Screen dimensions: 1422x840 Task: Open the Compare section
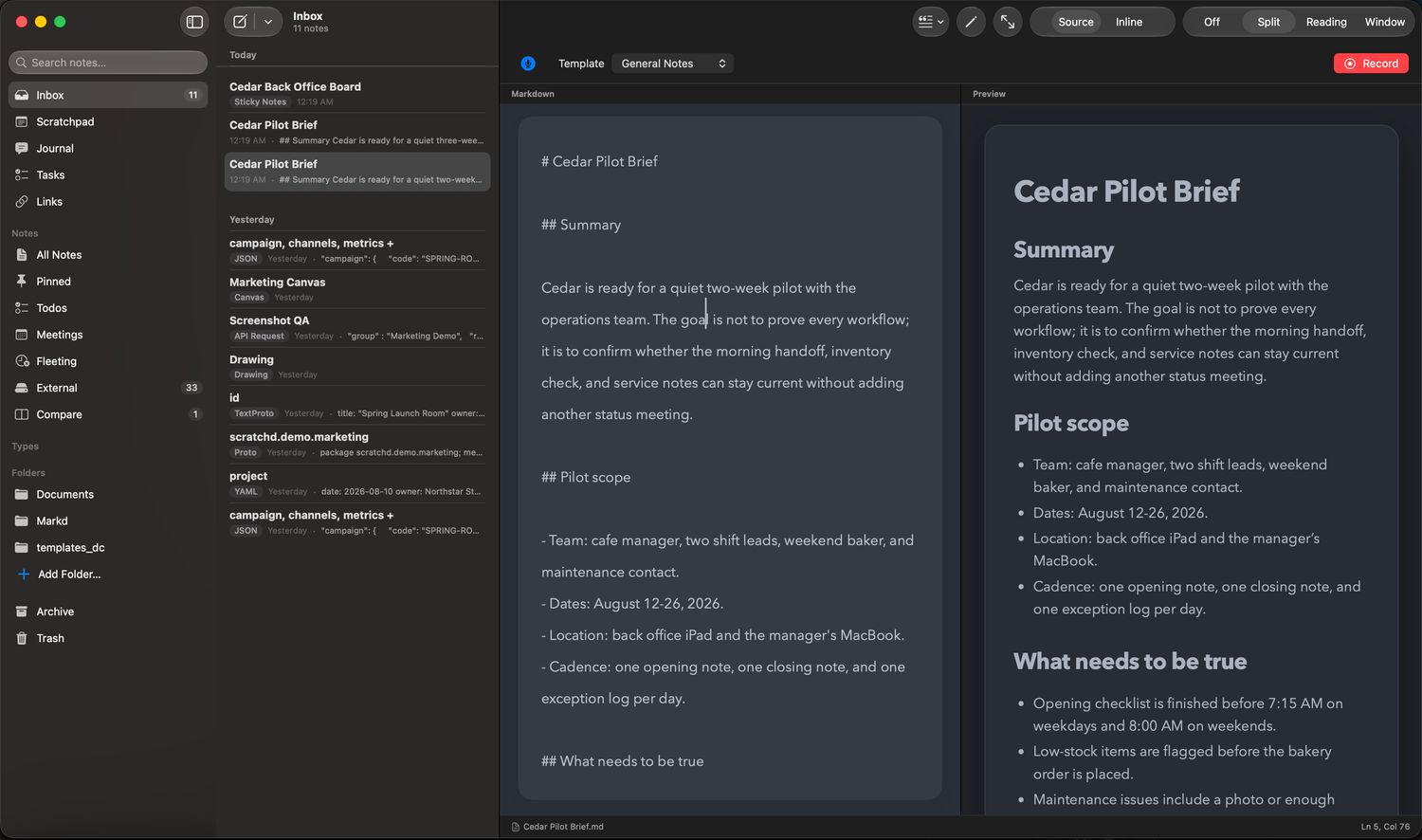[108, 414]
